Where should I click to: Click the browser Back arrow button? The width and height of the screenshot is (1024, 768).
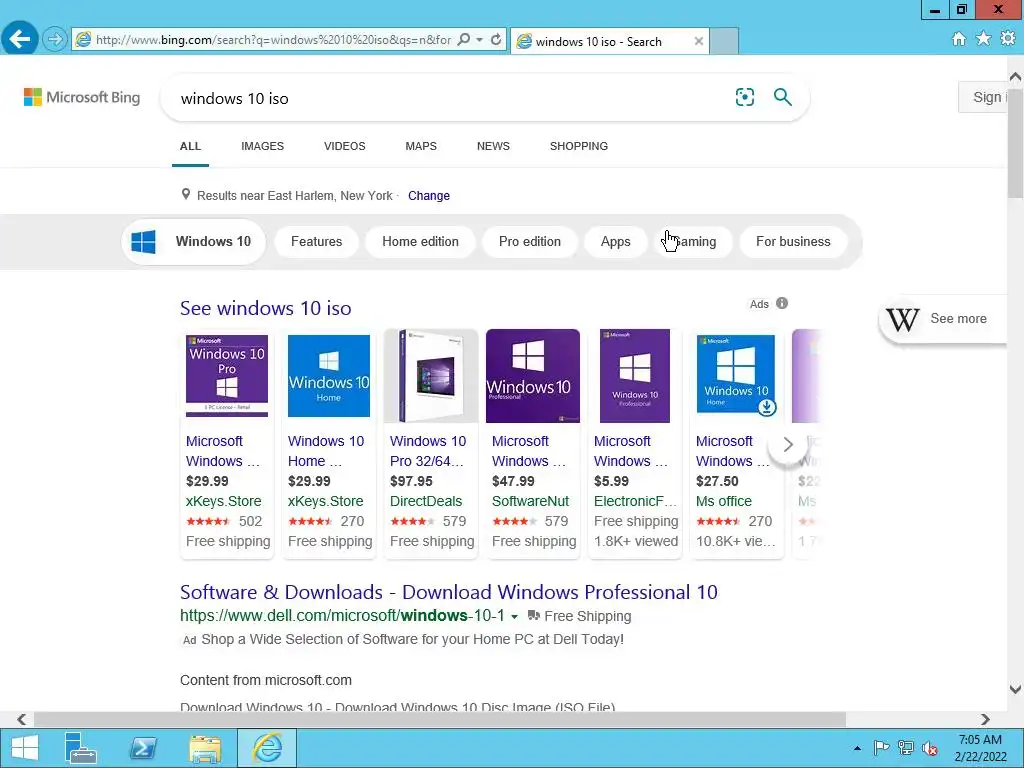tap(20, 39)
